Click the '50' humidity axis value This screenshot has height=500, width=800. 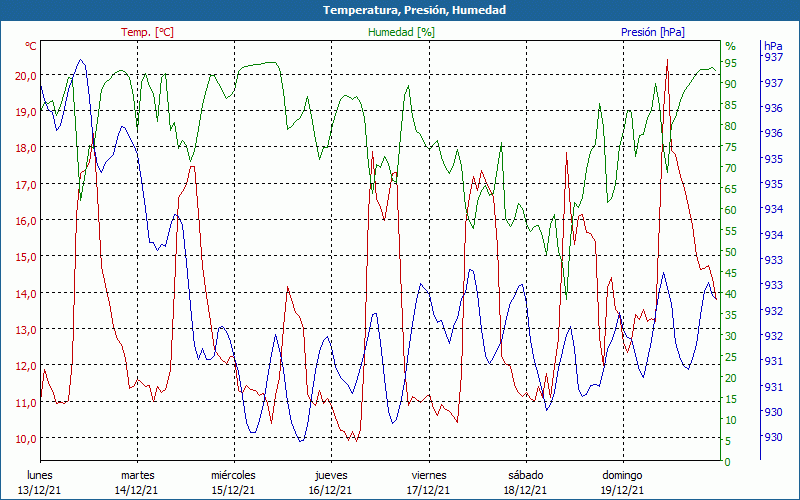point(731,252)
